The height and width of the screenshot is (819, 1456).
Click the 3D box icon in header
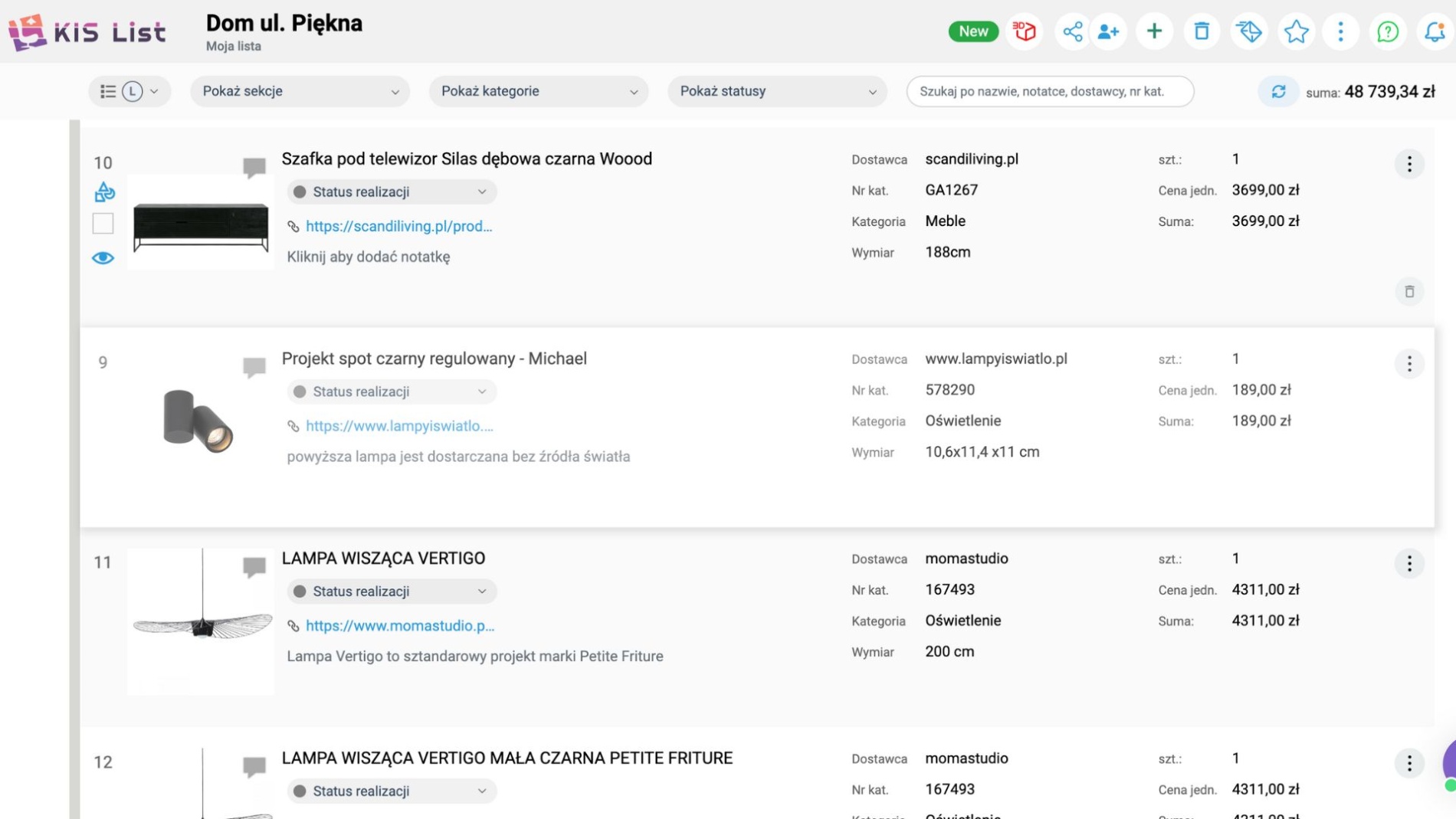pyautogui.click(x=1024, y=31)
